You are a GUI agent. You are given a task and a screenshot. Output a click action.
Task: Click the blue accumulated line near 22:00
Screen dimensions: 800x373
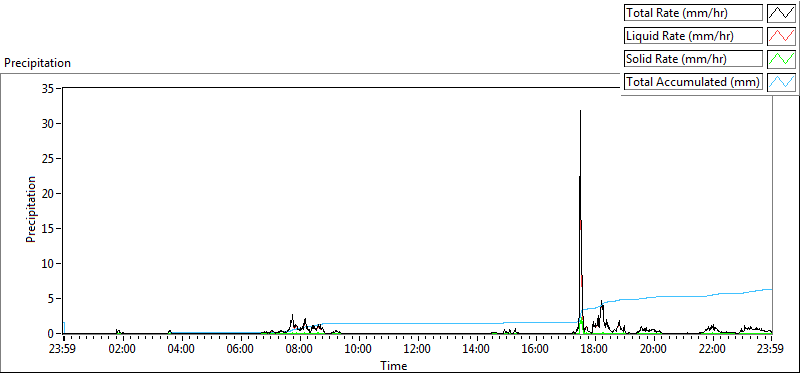(712, 295)
